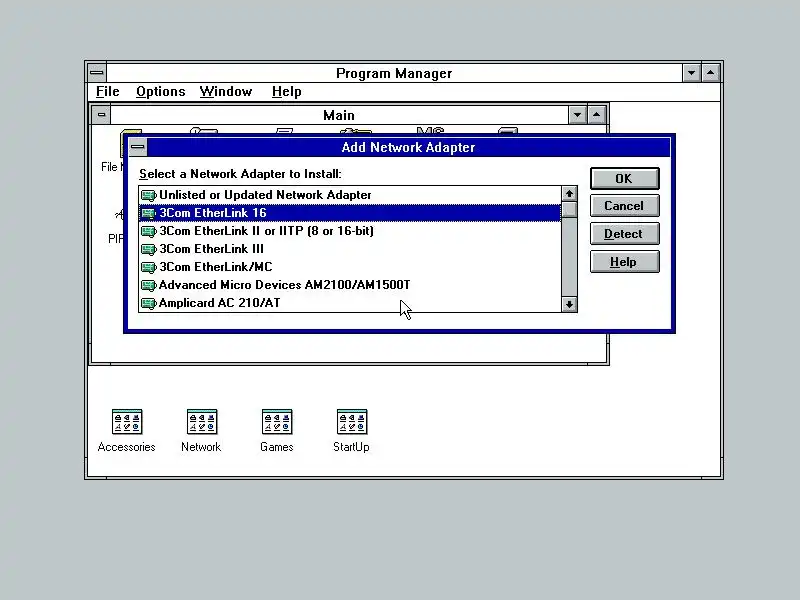Click the Unlisted or Updated adapter icon

point(148,195)
